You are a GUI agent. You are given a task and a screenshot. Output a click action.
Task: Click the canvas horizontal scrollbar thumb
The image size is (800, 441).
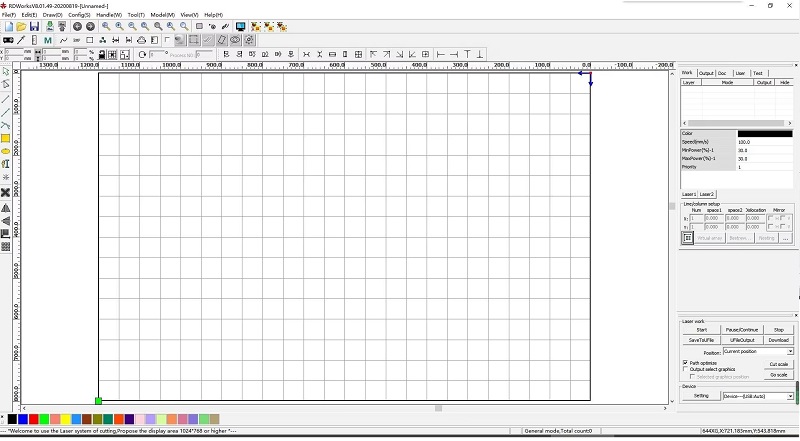[438, 408]
